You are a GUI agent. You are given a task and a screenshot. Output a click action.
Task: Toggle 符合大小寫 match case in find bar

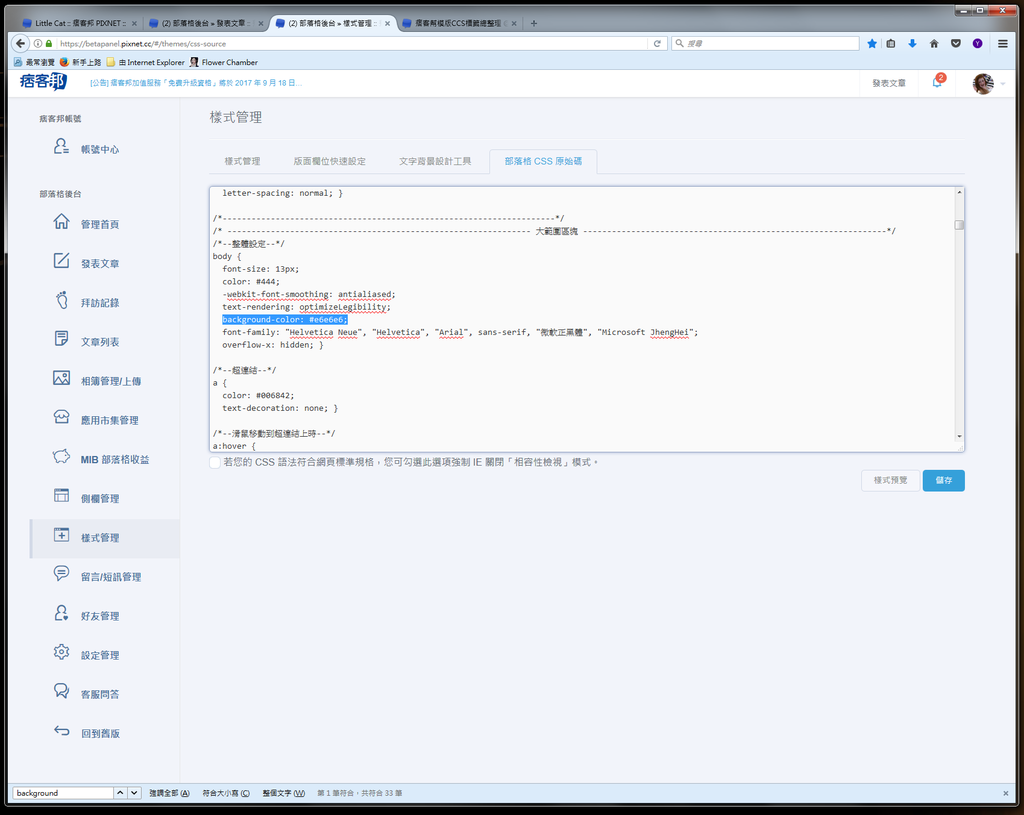point(226,793)
